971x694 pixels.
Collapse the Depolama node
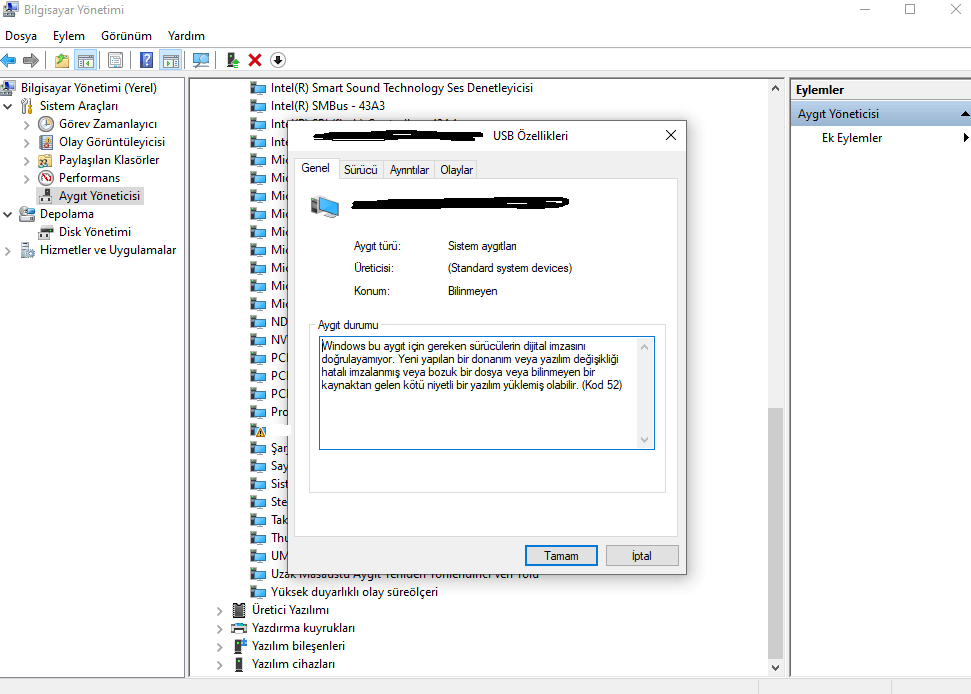(x=7, y=214)
